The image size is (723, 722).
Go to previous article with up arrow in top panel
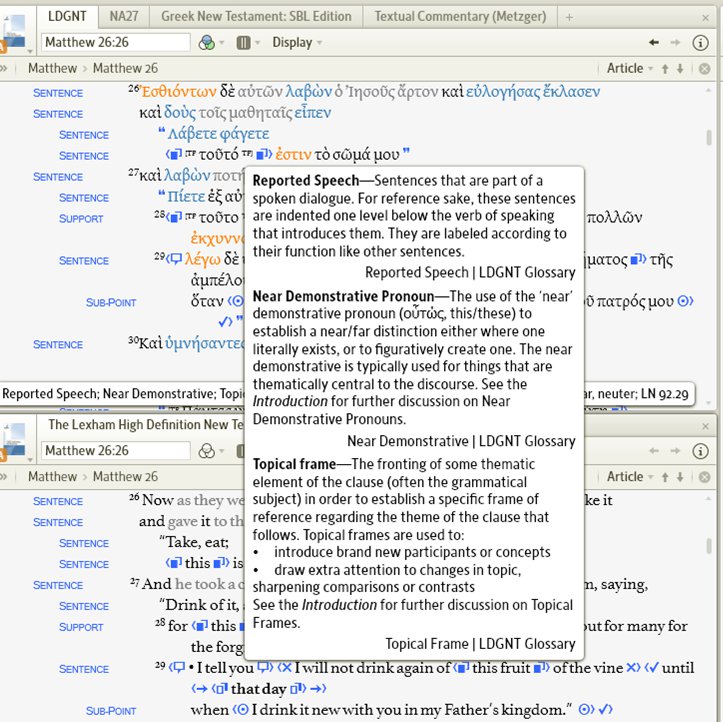click(x=665, y=69)
